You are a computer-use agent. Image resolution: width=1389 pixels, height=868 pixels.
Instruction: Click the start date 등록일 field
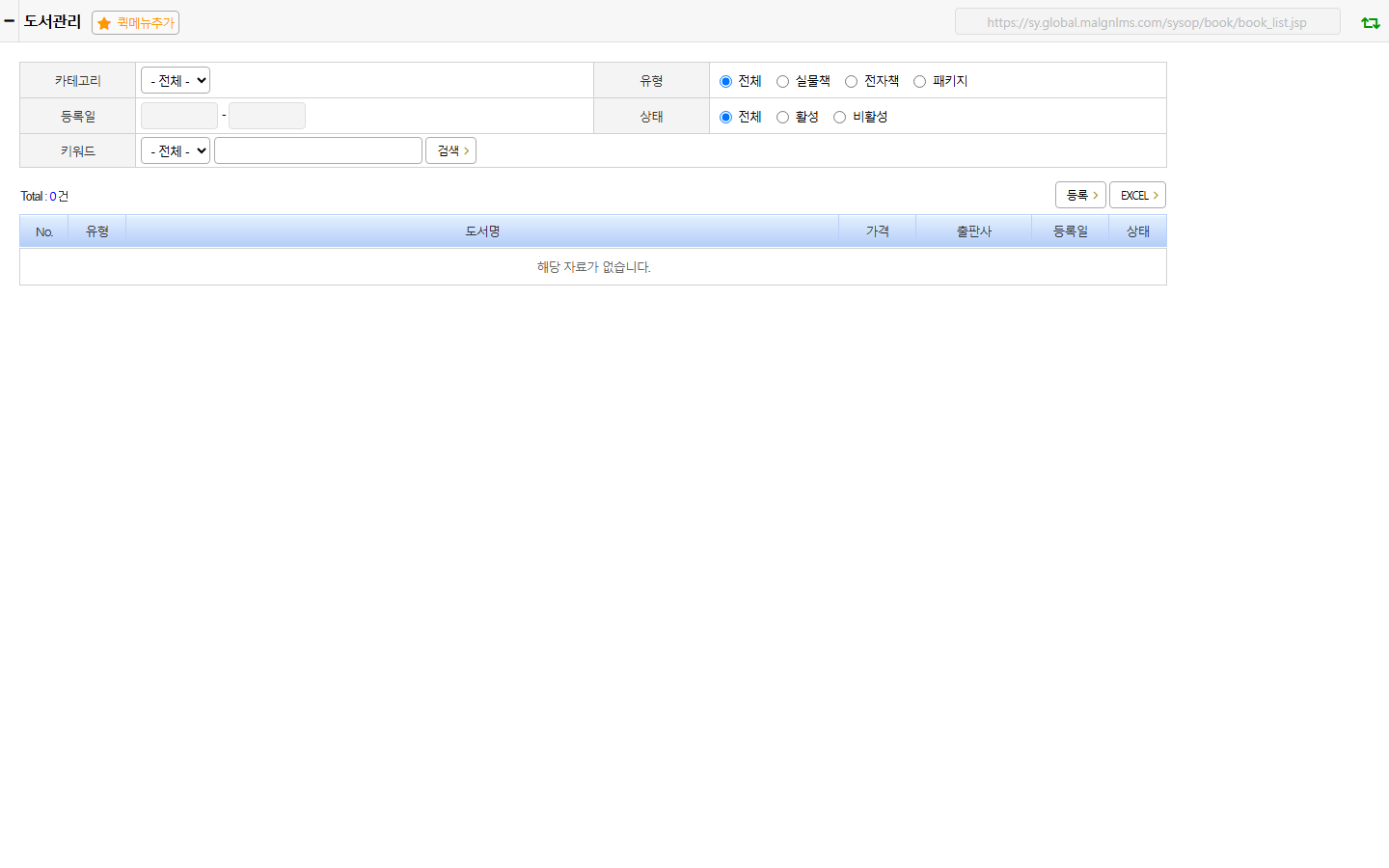point(179,116)
